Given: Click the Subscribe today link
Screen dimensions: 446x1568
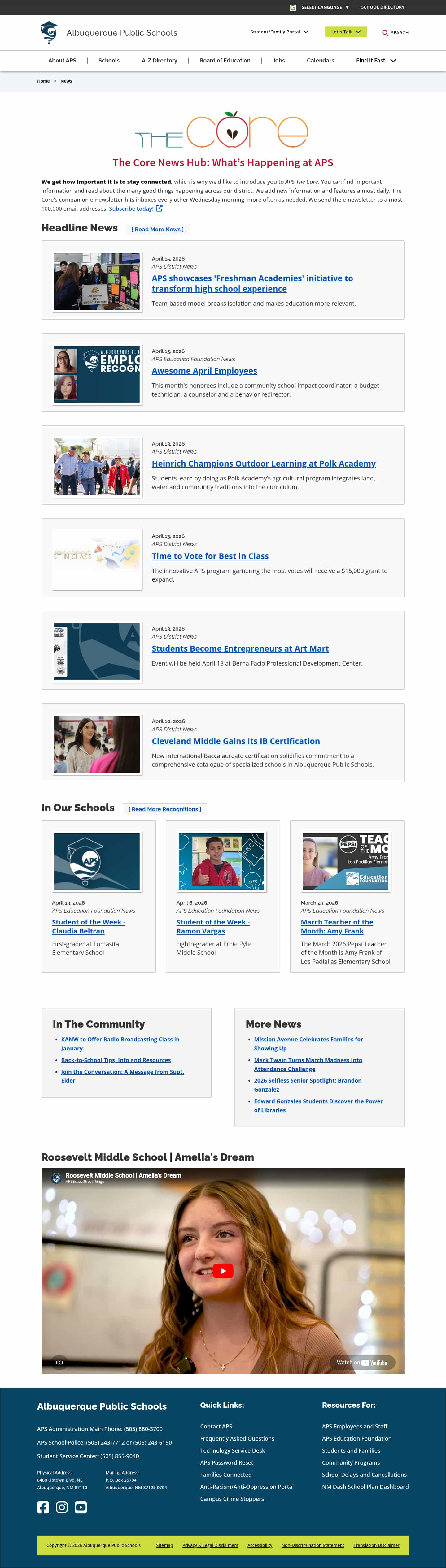Looking at the screenshot, I should coord(131,209).
